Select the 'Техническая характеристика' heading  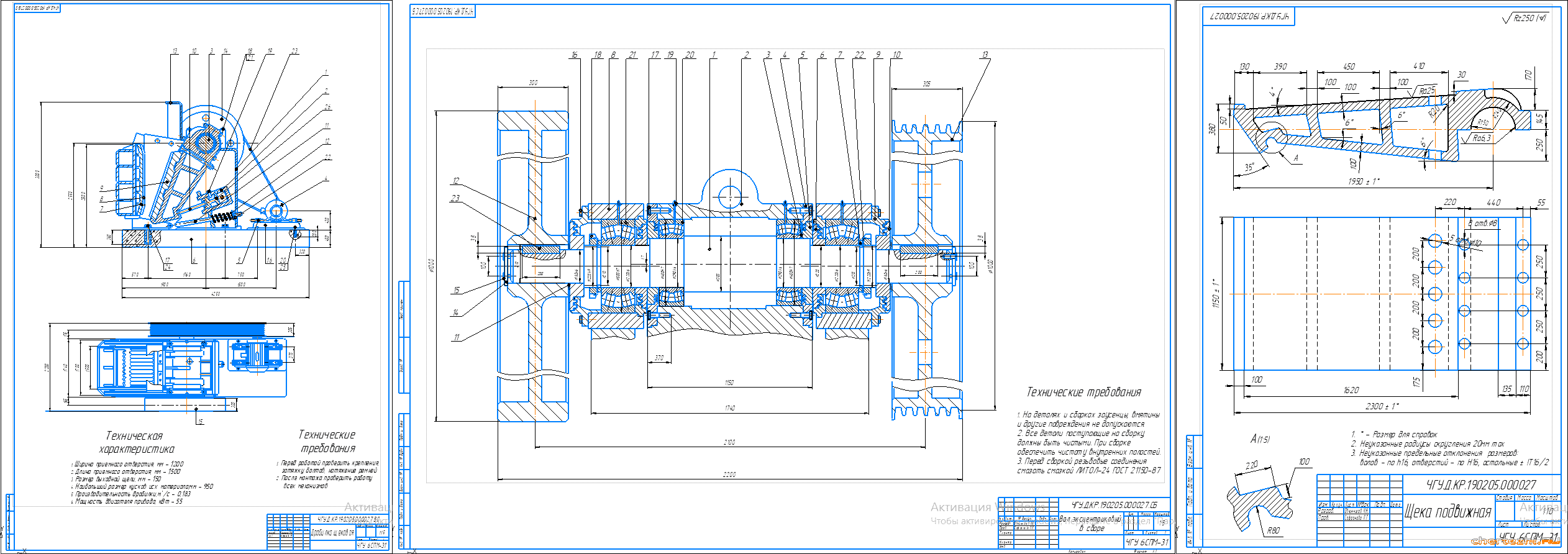pos(136,442)
